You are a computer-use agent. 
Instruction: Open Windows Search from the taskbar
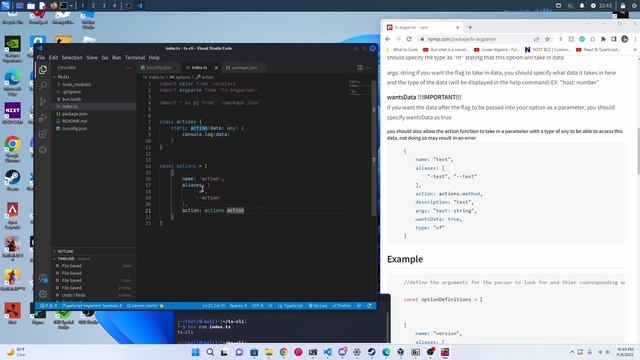tap(210, 352)
